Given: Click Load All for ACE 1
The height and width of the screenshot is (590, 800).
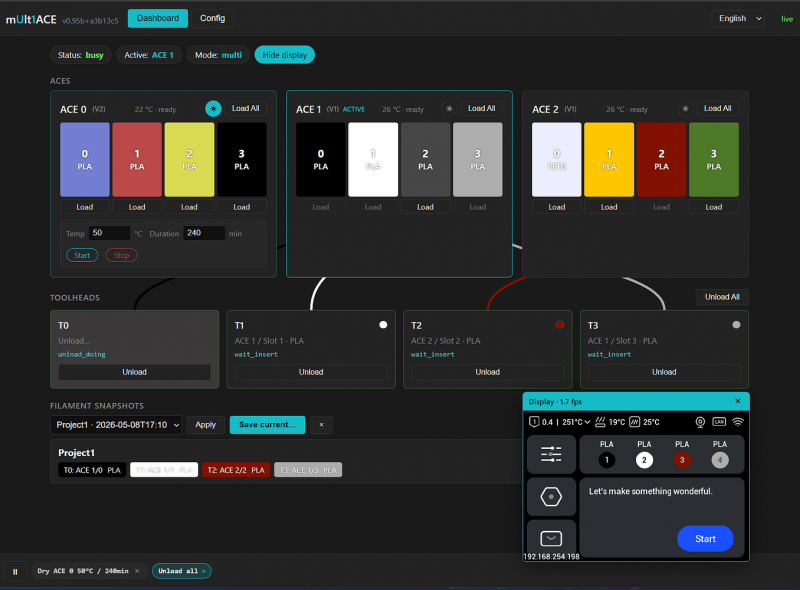Looking at the screenshot, I should coord(482,108).
